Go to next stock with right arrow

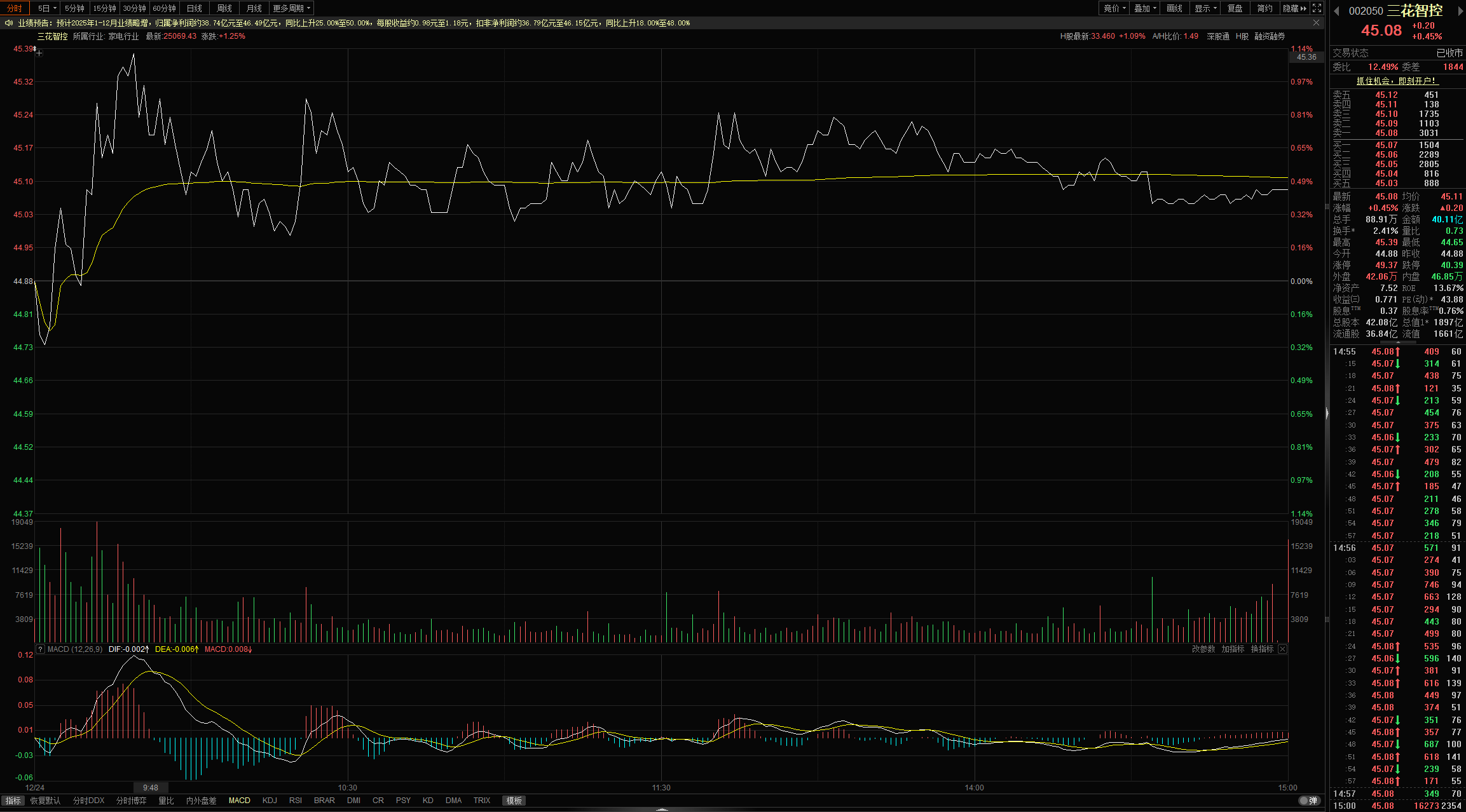[x=1460, y=11]
